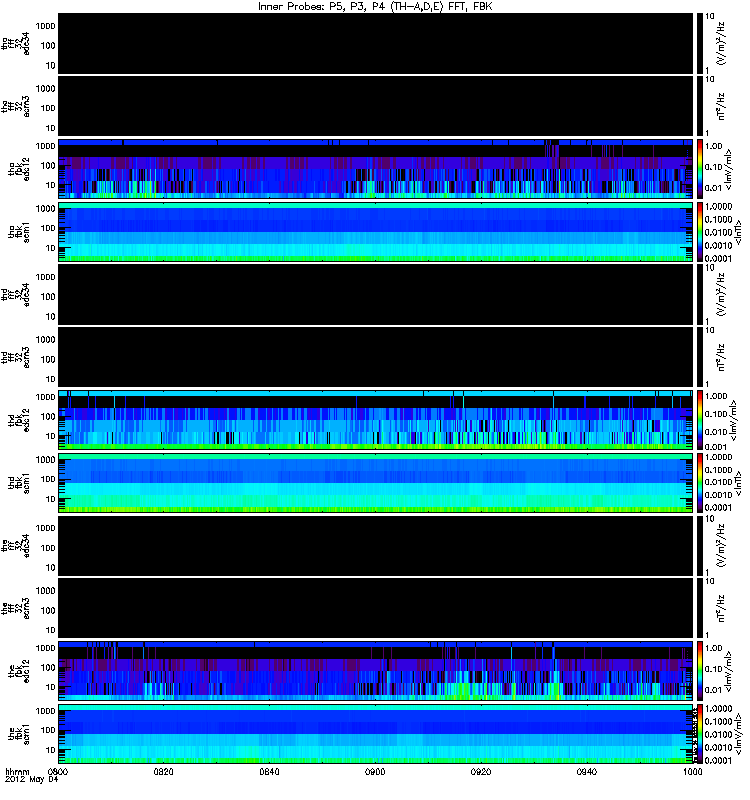
Task: Click the nT²/Hz unit label of tha scm3
Action: (721, 106)
